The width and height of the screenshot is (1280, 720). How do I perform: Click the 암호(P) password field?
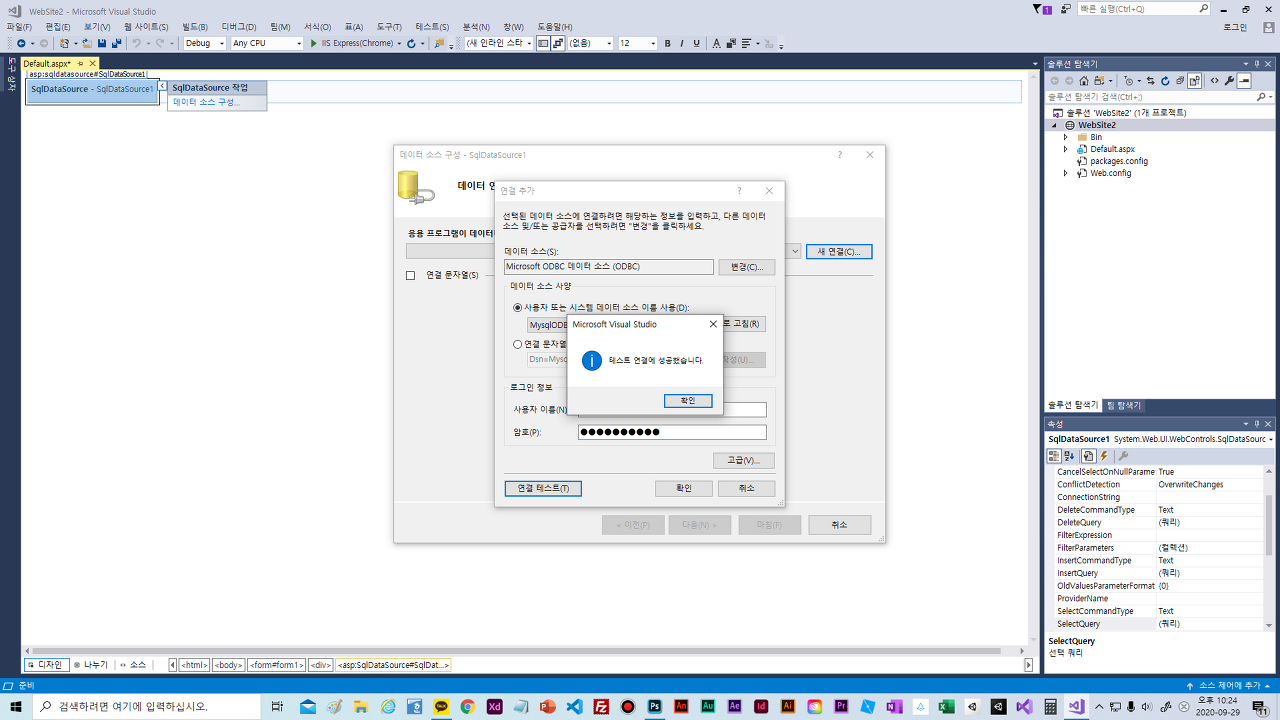point(672,432)
